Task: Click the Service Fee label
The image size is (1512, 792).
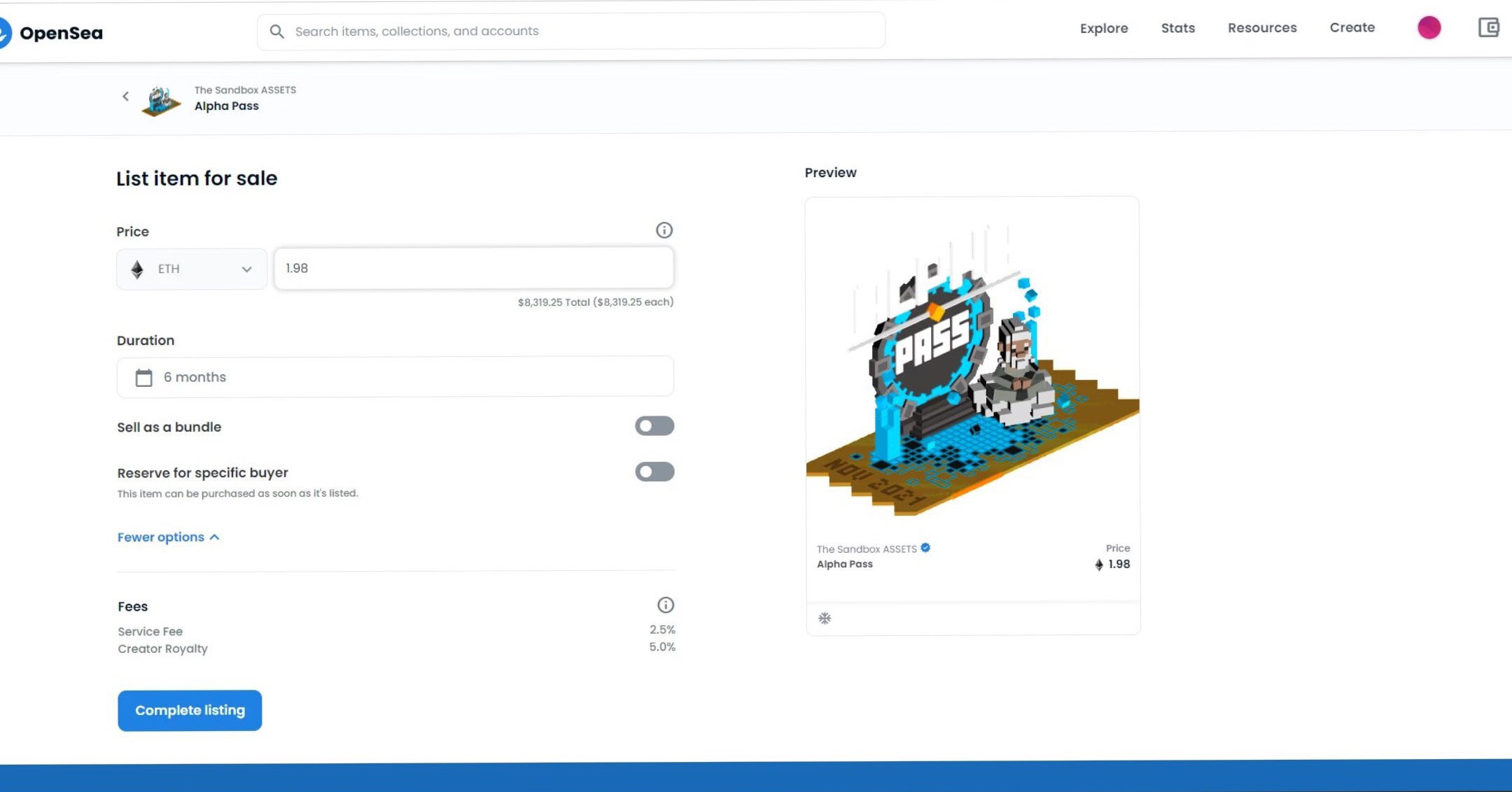Action: [150, 632]
